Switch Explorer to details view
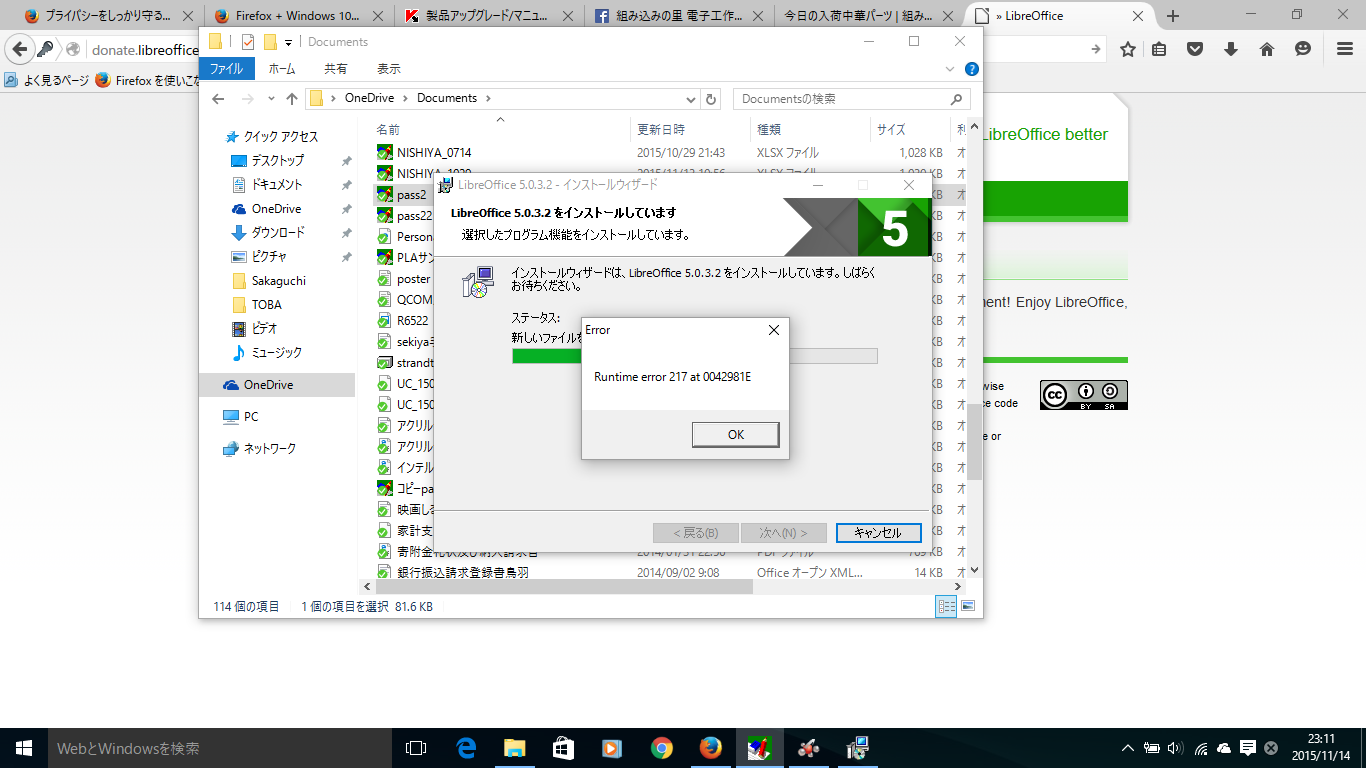Viewport: 1366px width, 768px height. [946, 606]
